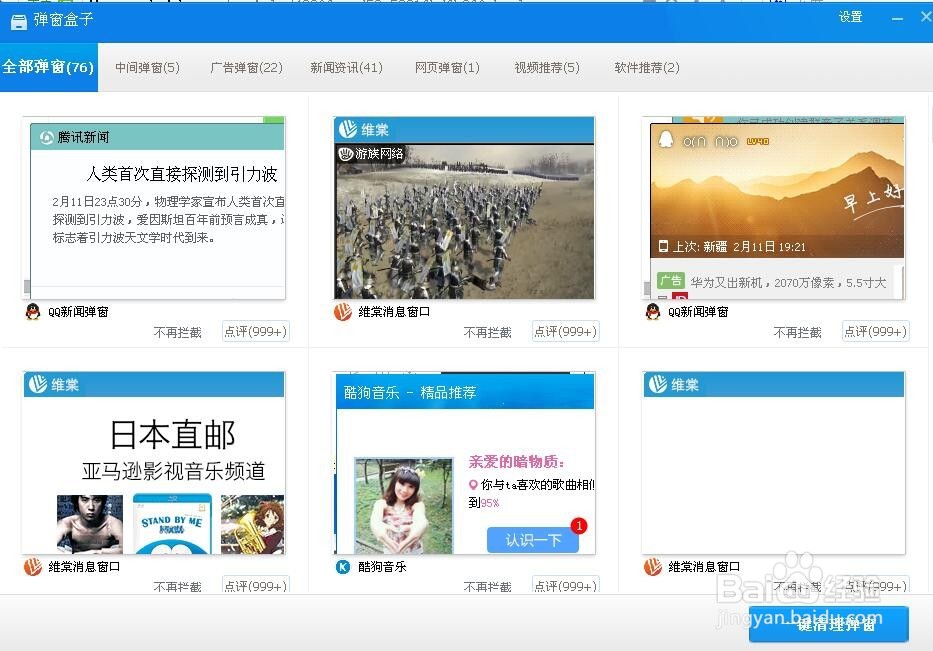
Task: Open the 游族网络 battlefield popup thumbnail
Action: pyautogui.click(x=464, y=208)
